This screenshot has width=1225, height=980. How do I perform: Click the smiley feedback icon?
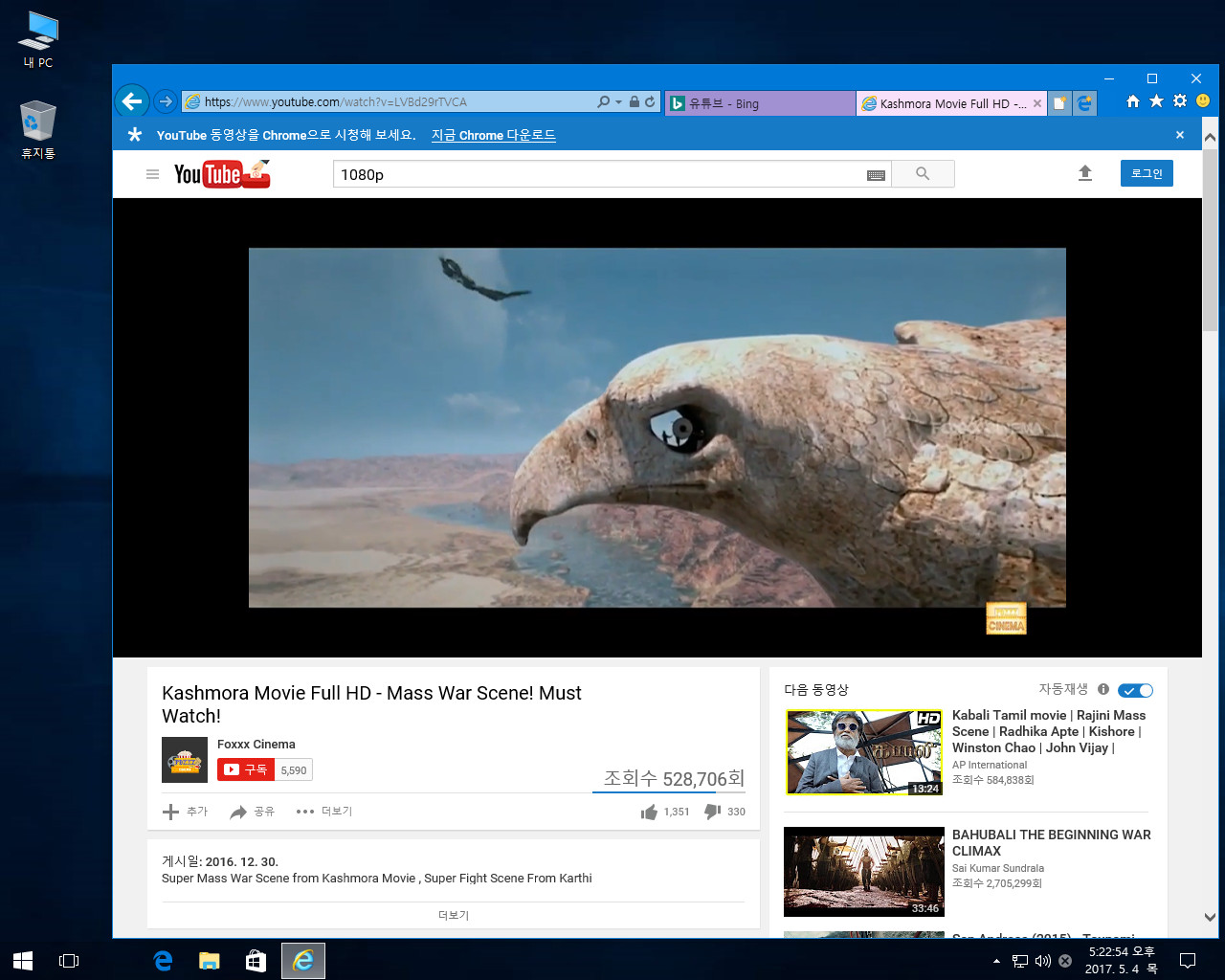tap(1203, 101)
